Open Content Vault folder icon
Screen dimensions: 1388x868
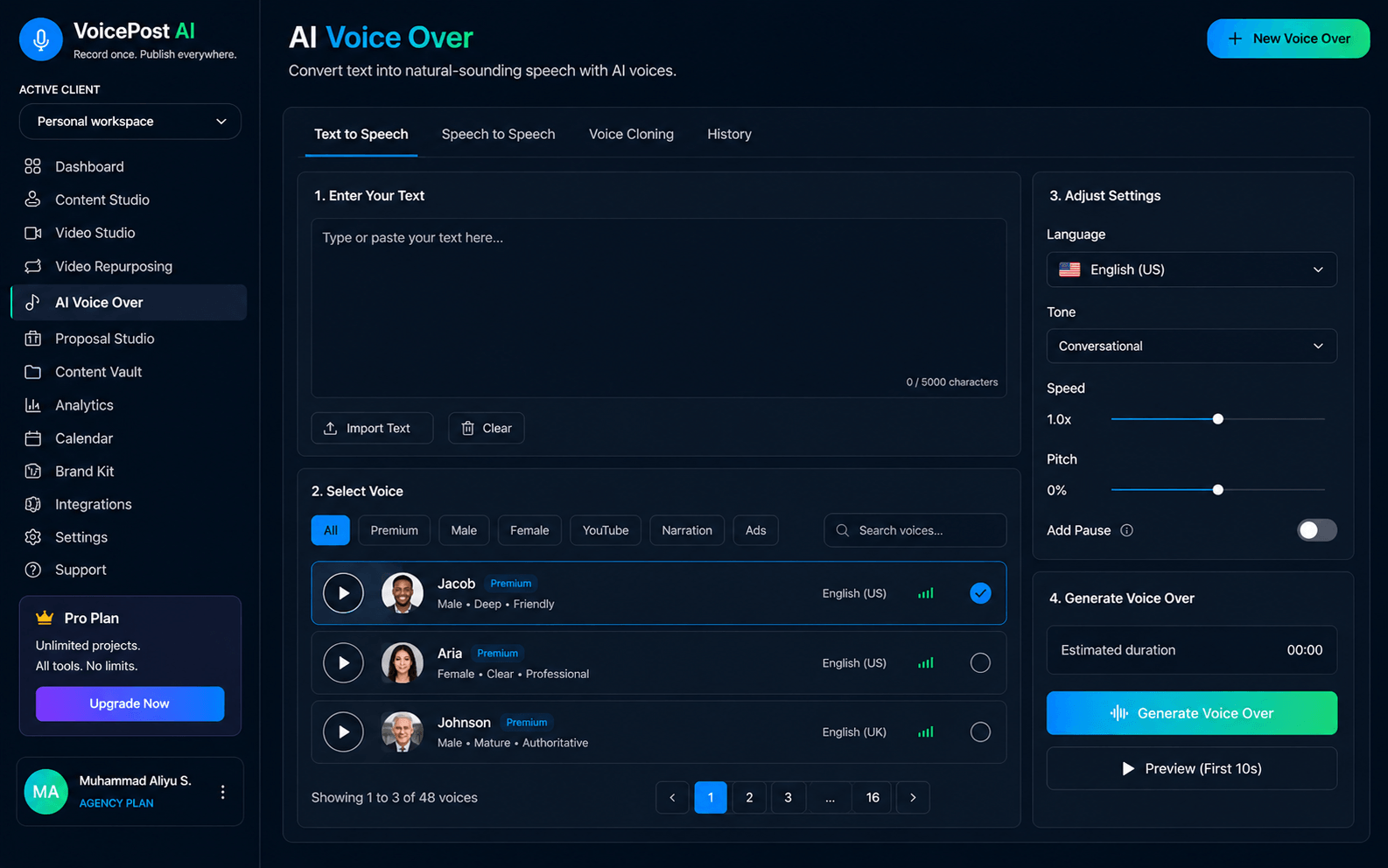pyautogui.click(x=32, y=372)
